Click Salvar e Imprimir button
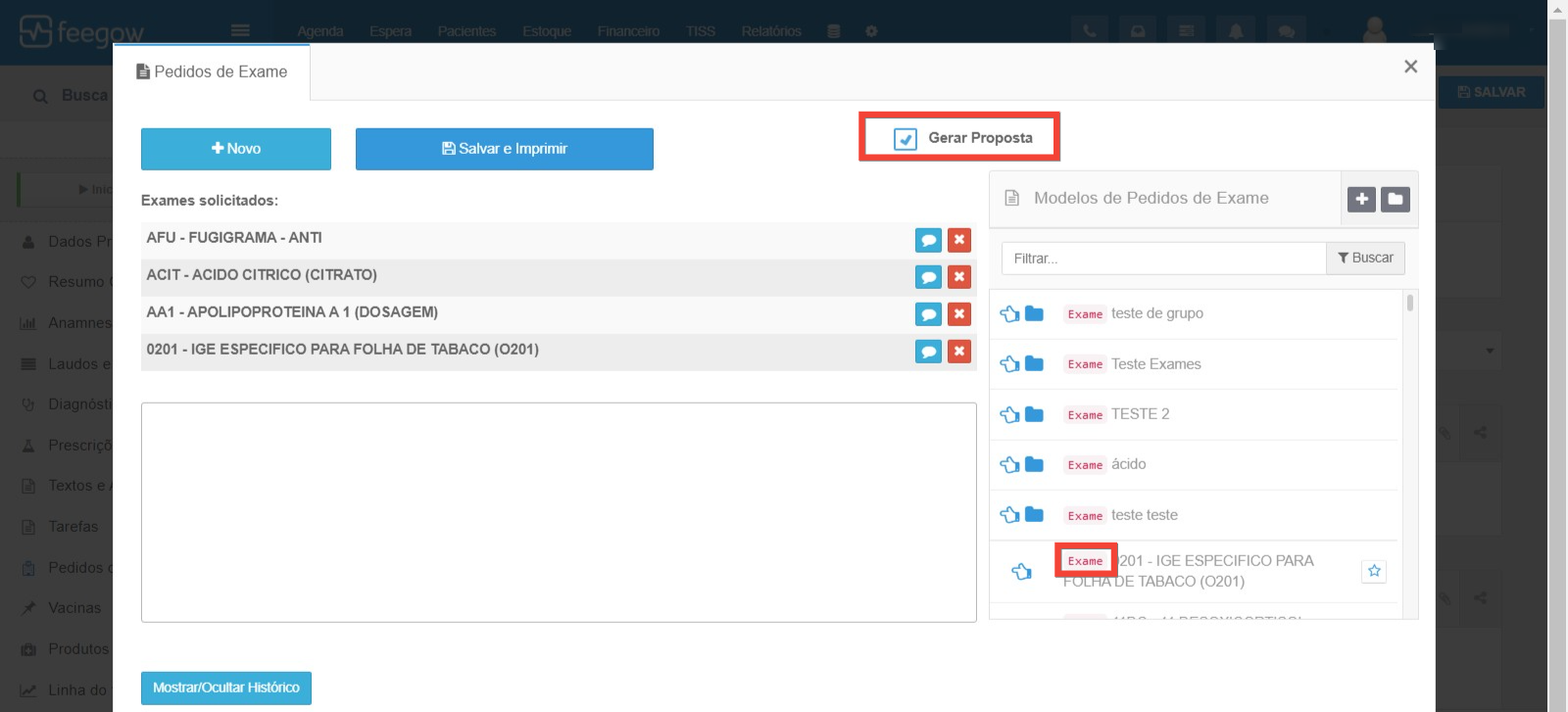 tap(505, 149)
